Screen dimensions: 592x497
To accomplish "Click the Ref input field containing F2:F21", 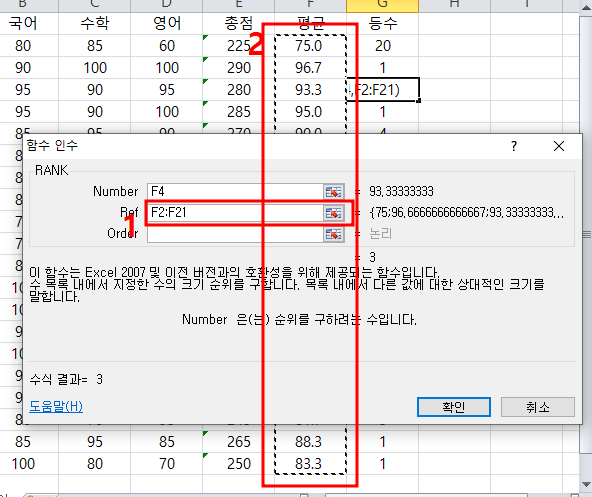I will click(x=235, y=213).
